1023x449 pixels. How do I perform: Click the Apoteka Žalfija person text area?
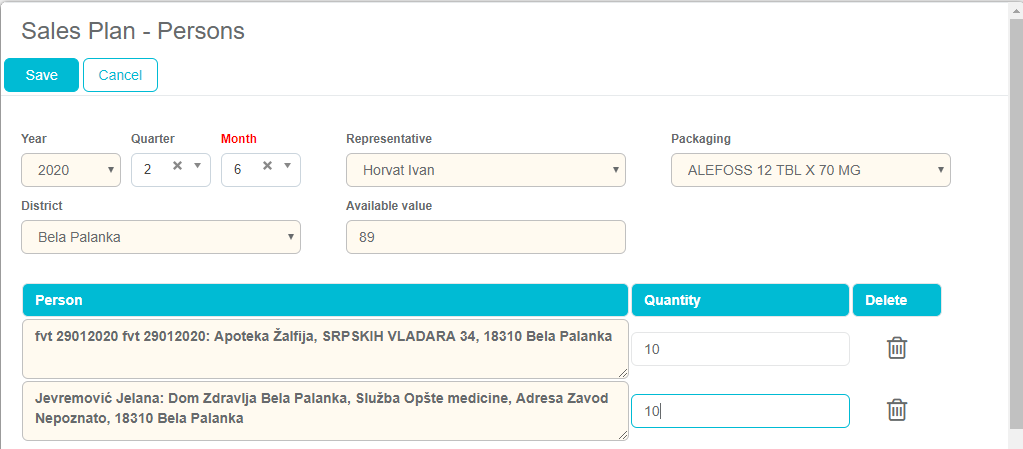pos(324,348)
